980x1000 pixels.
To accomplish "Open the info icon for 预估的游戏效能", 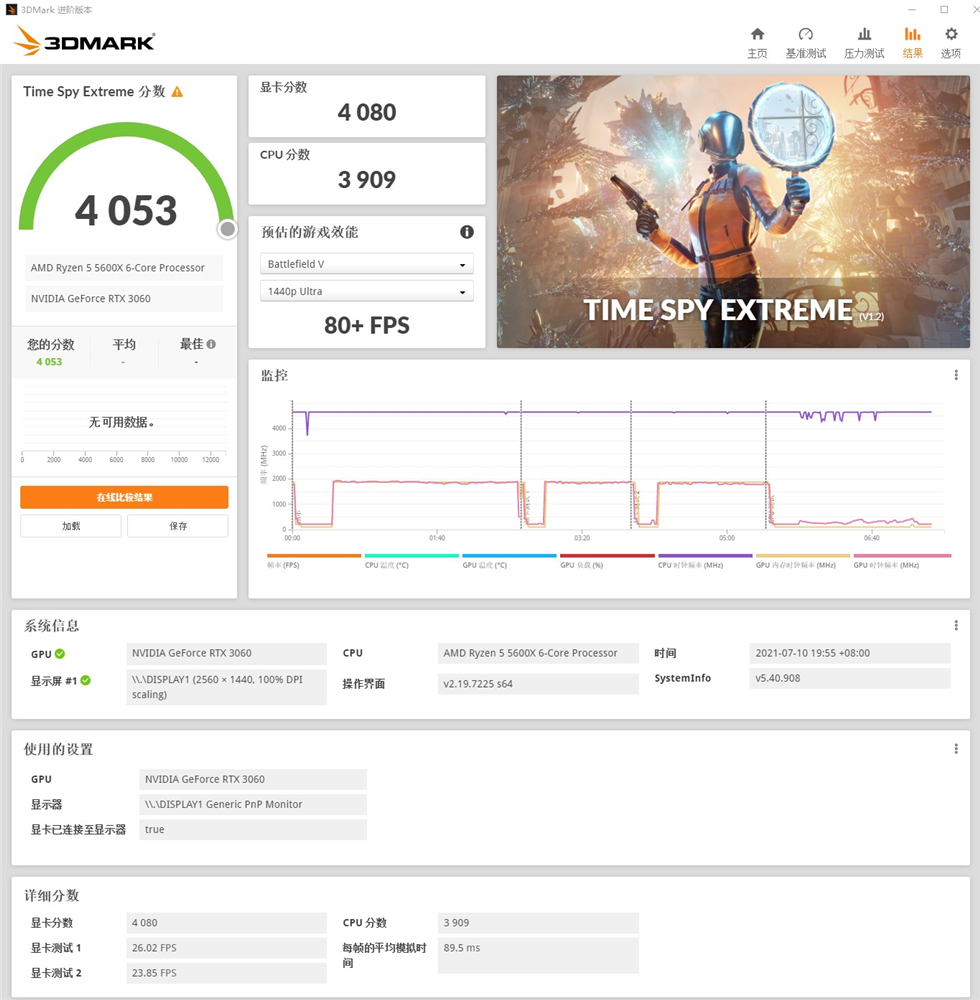I will coord(467,232).
